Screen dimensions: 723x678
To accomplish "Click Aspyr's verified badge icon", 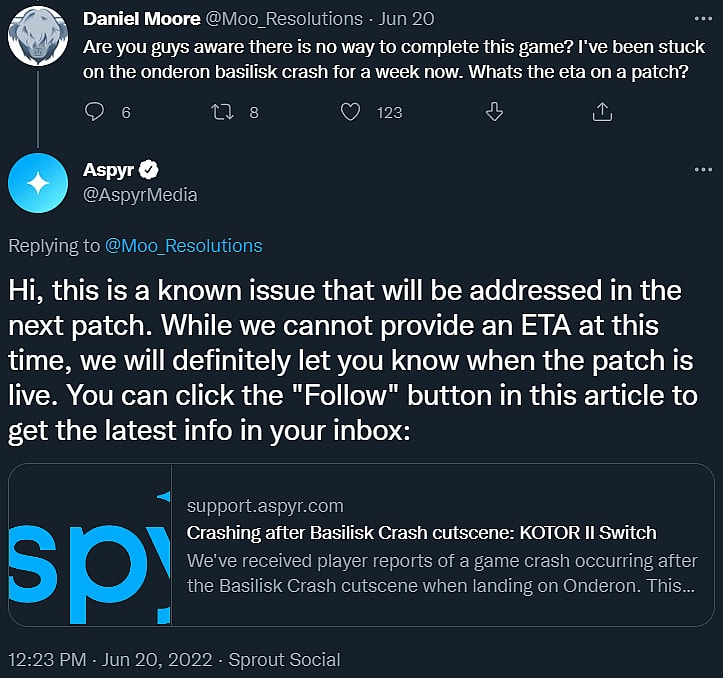I will [x=150, y=170].
